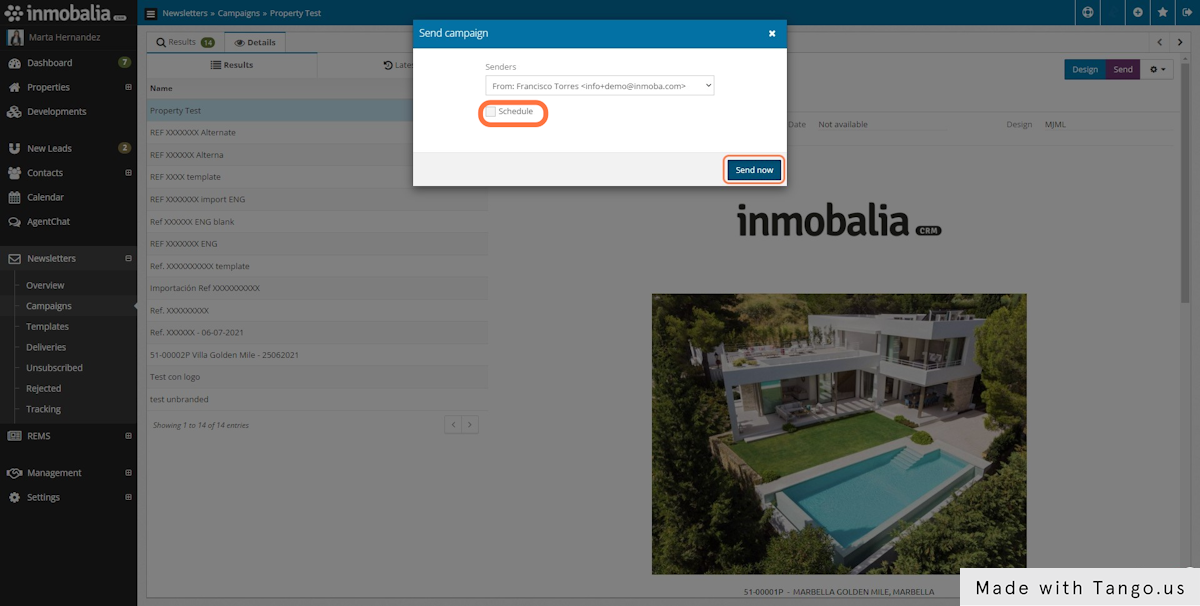Open Calendar in the sidebar
1200x606 pixels.
(45, 197)
